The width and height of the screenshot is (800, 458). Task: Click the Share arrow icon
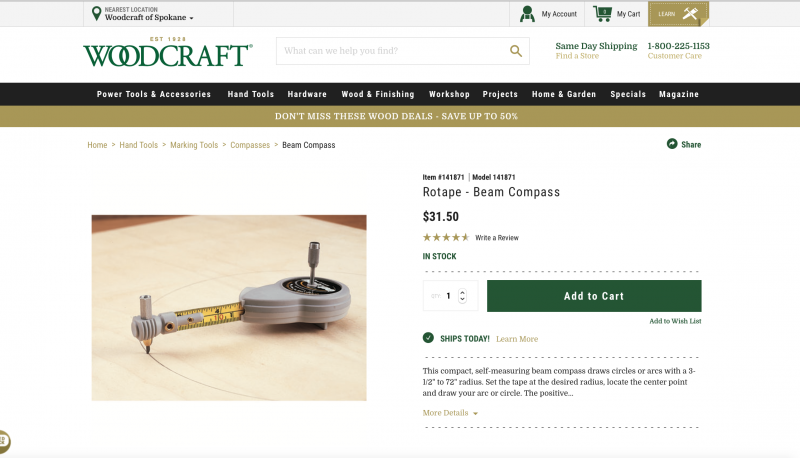point(672,144)
